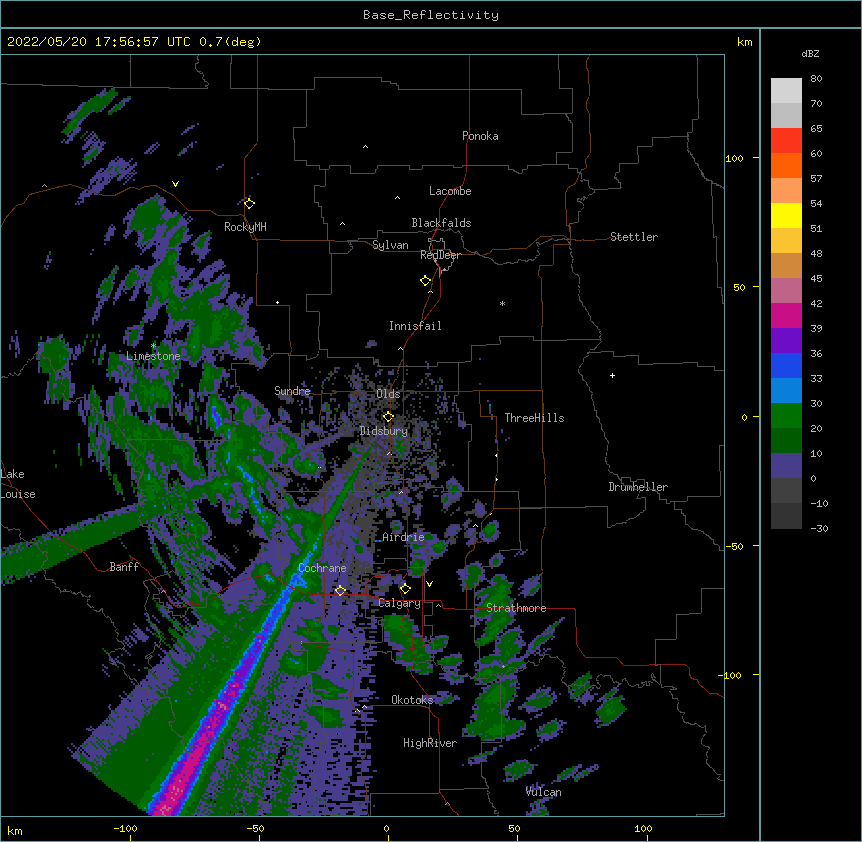This screenshot has width=862, height=842.
Task: Click the Okotoks town label
Action: (412, 700)
